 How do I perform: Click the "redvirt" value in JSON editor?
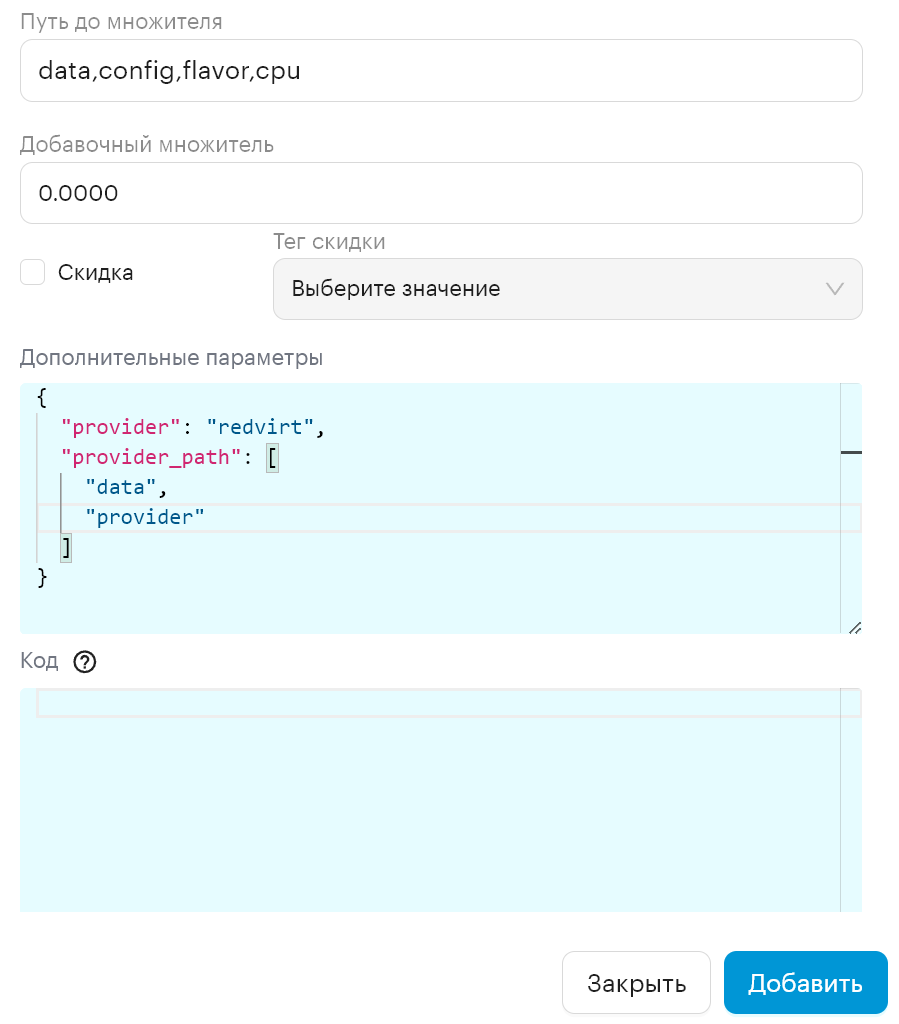pyautogui.click(x=260, y=427)
